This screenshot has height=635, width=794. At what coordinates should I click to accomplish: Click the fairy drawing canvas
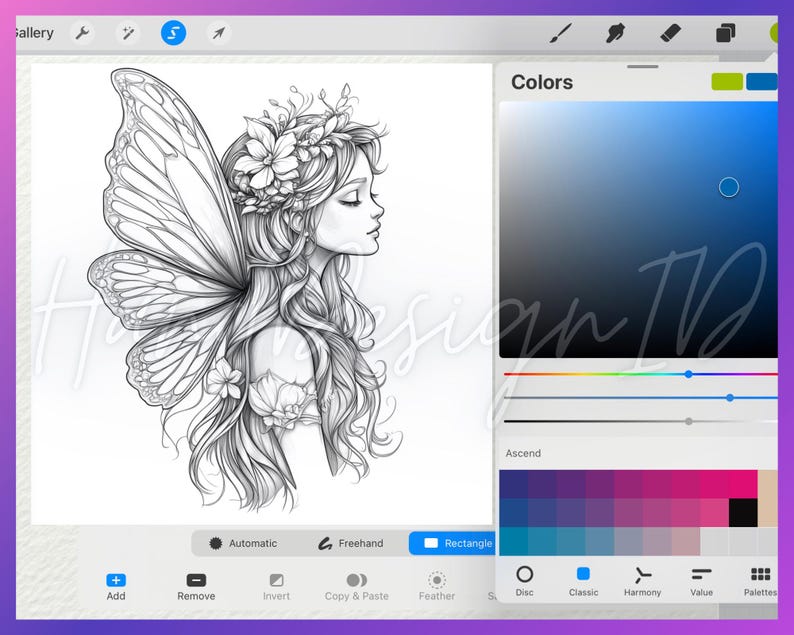tap(262, 294)
